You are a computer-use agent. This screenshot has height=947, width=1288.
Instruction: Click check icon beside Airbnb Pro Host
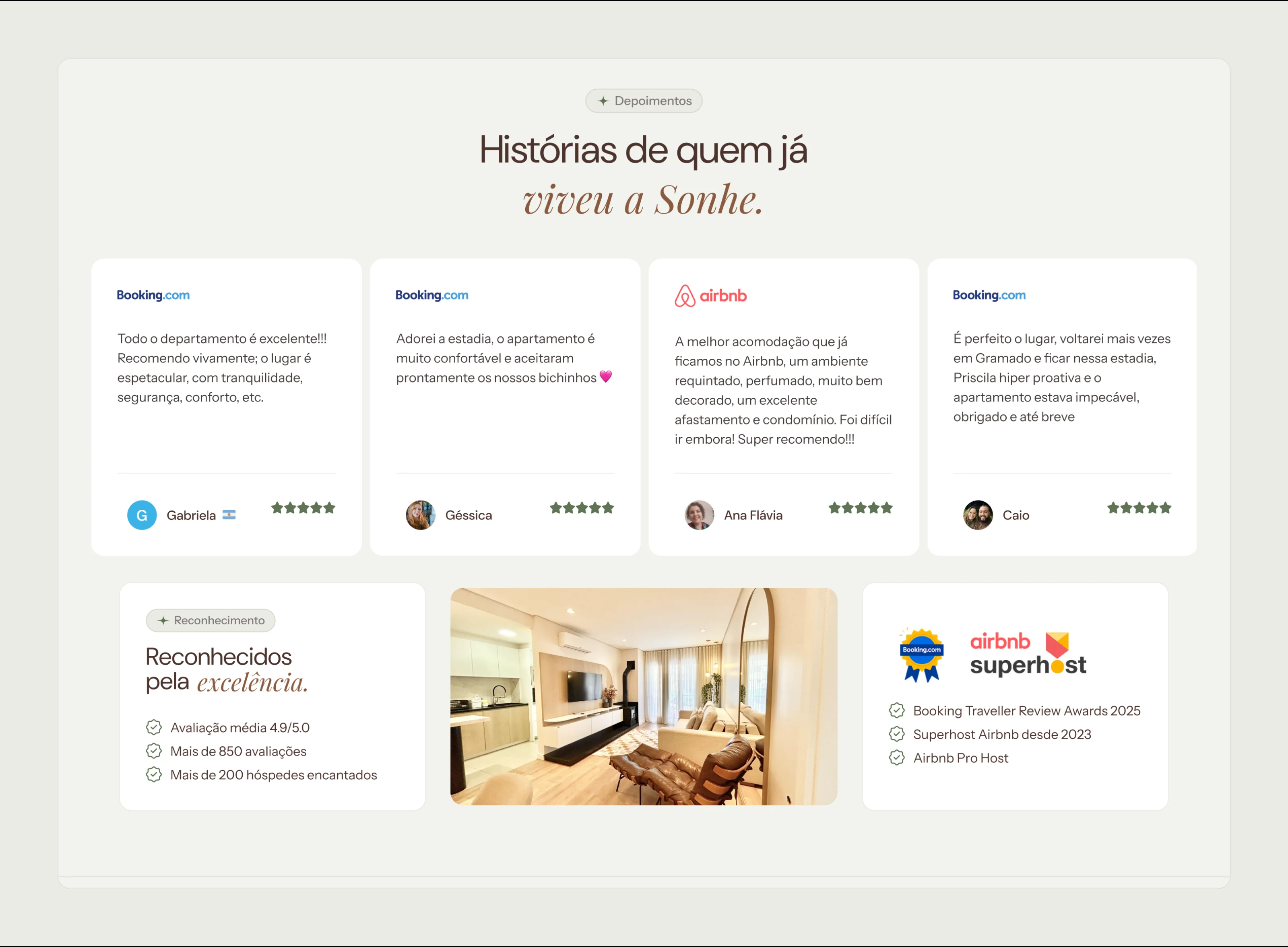click(x=897, y=758)
